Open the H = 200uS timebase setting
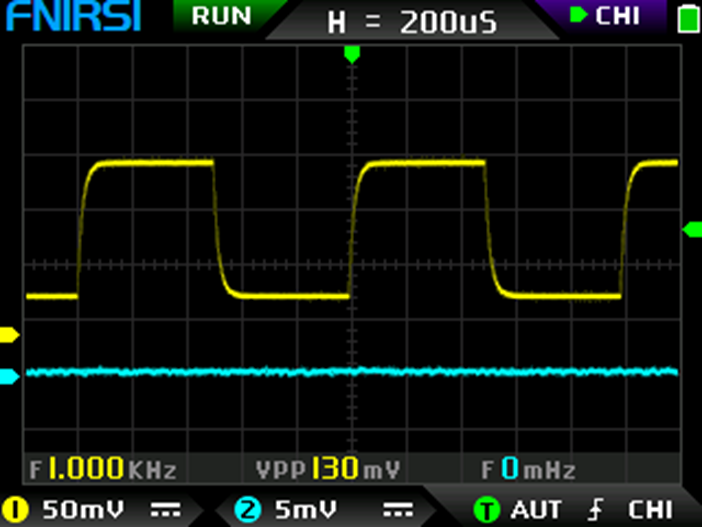This screenshot has width=702, height=527. pyautogui.click(x=412, y=22)
